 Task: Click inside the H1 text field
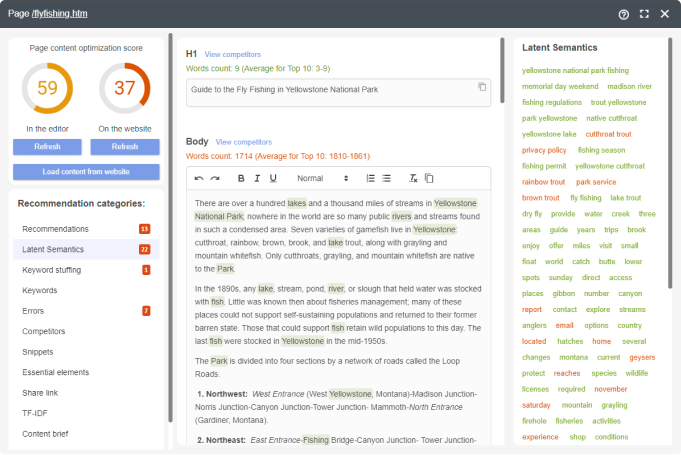click(330, 91)
